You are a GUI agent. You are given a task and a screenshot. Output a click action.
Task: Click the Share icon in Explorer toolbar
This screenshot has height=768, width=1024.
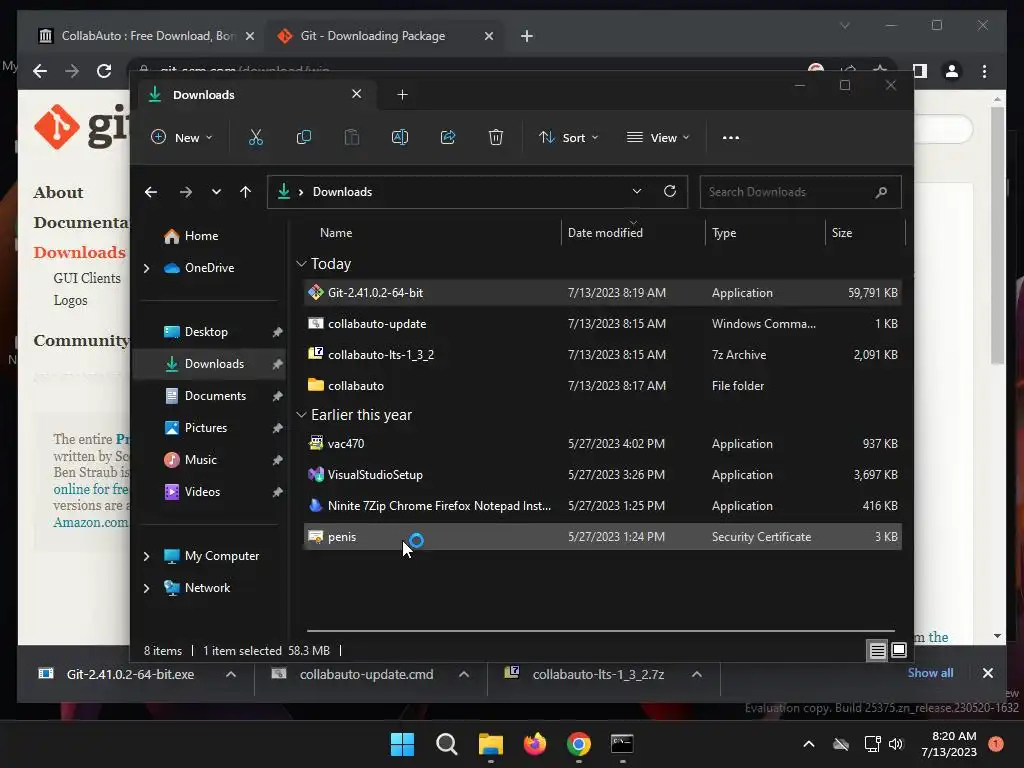[x=448, y=138]
